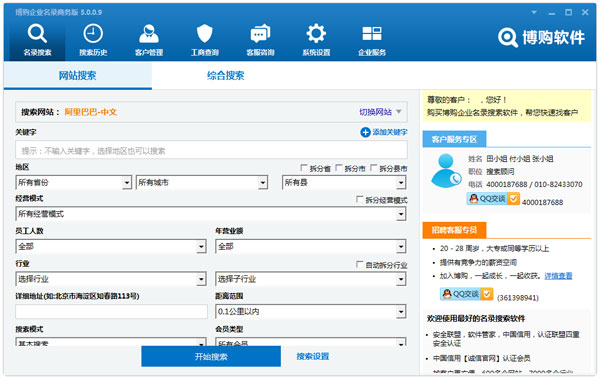Expand the 所有省份 dropdown
600x378 pixels.
click(x=127, y=183)
